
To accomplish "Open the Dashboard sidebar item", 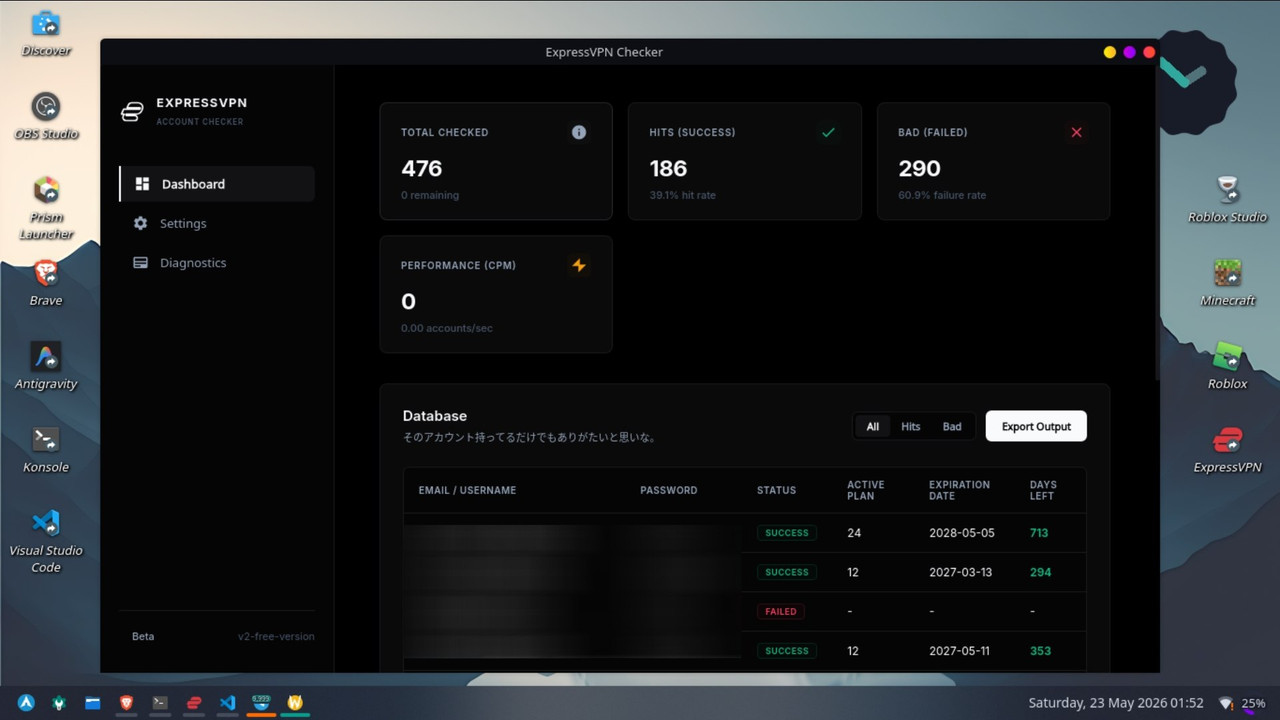I will pyautogui.click(x=217, y=184).
